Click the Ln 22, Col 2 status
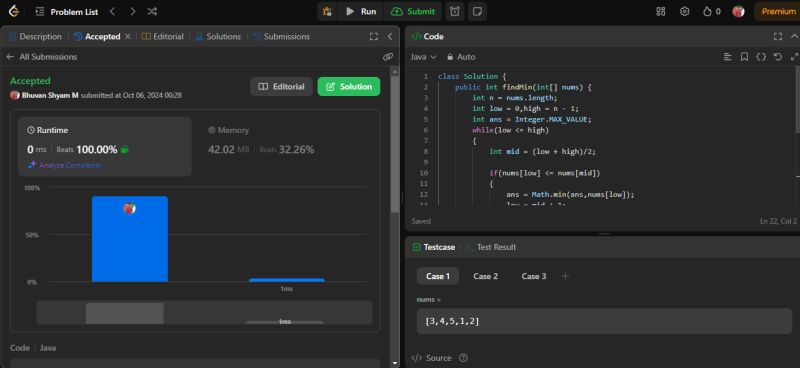This screenshot has height=368, width=800. click(x=778, y=221)
